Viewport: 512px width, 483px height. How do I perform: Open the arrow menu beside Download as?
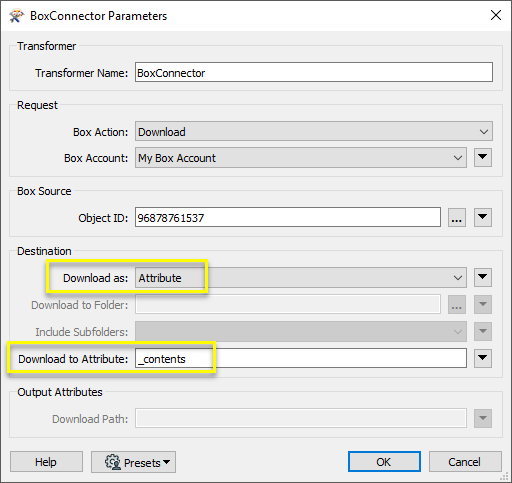tap(483, 277)
